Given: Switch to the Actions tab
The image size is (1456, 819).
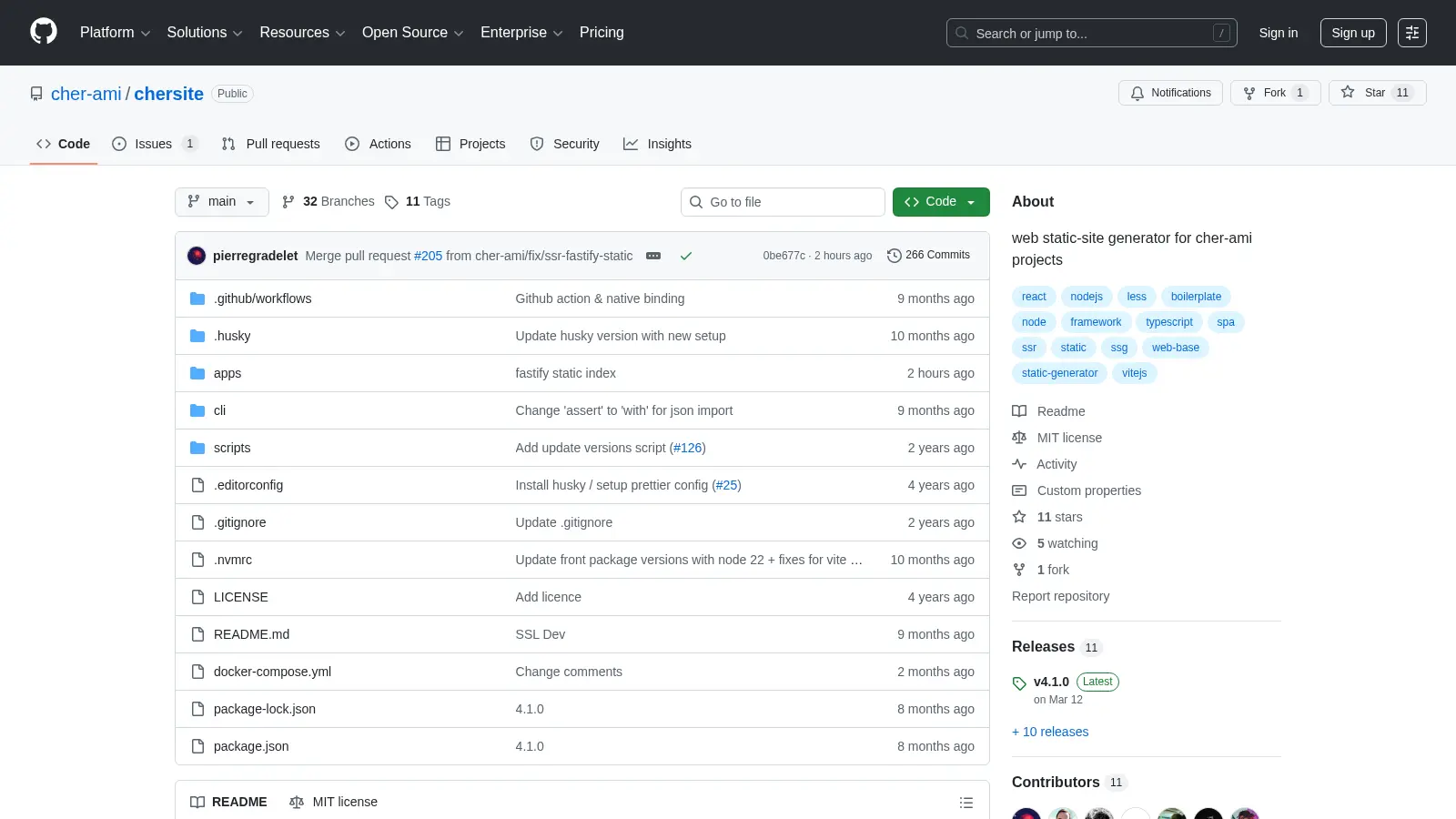Looking at the screenshot, I should [378, 144].
